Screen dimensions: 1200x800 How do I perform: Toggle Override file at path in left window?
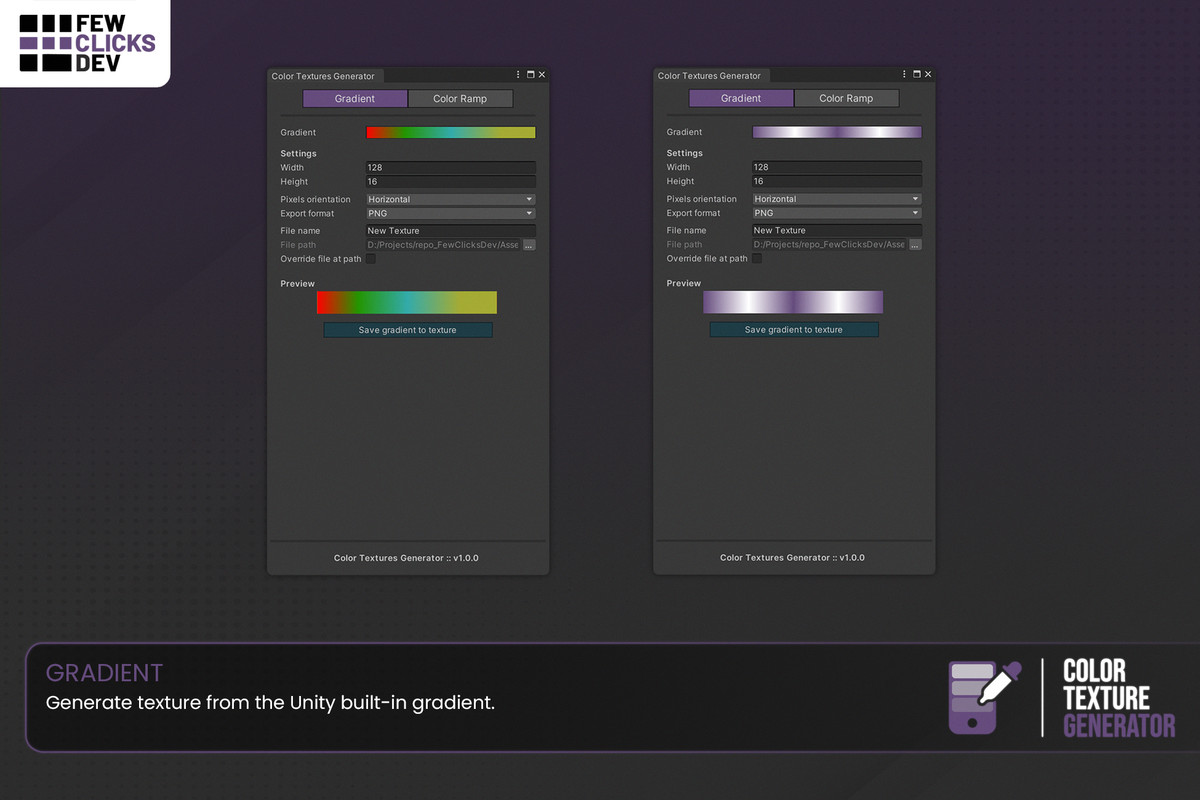click(371, 259)
